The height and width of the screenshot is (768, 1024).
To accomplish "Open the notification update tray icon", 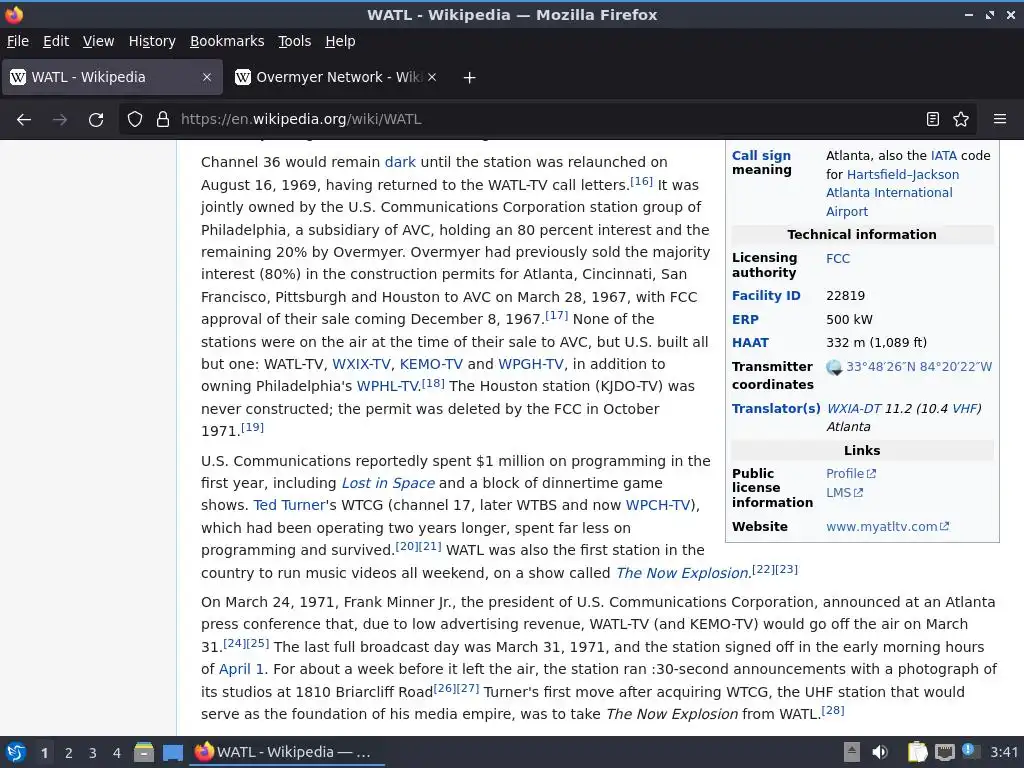I will pos(970,751).
